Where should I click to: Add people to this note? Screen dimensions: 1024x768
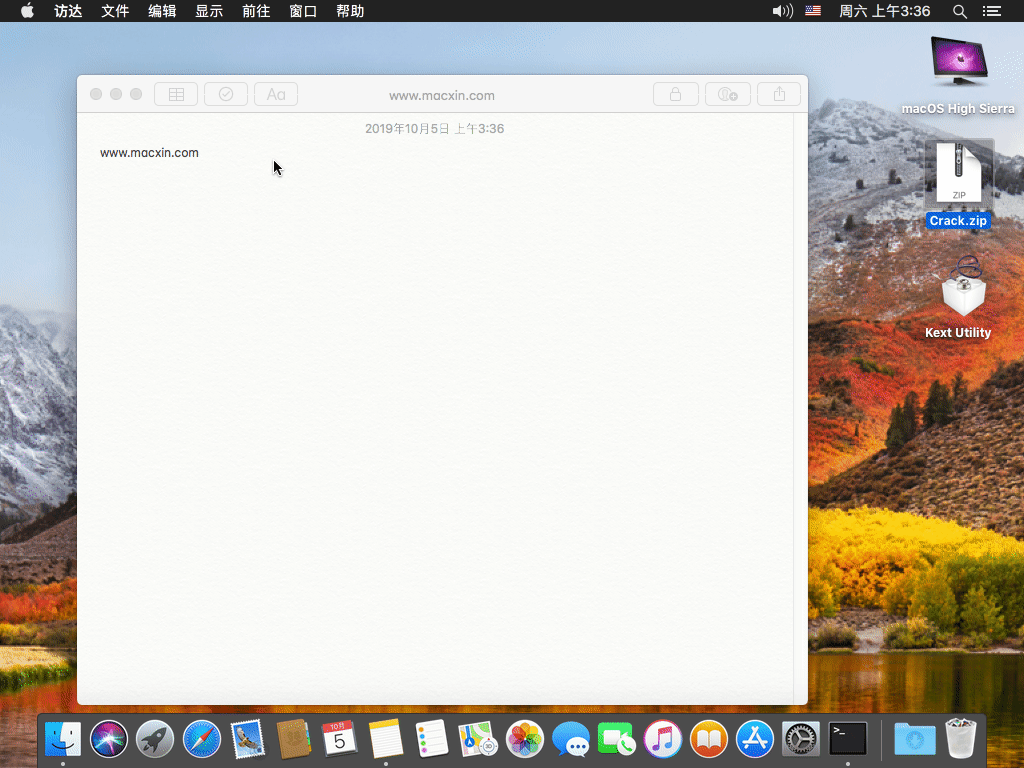click(x=728, y=94)
